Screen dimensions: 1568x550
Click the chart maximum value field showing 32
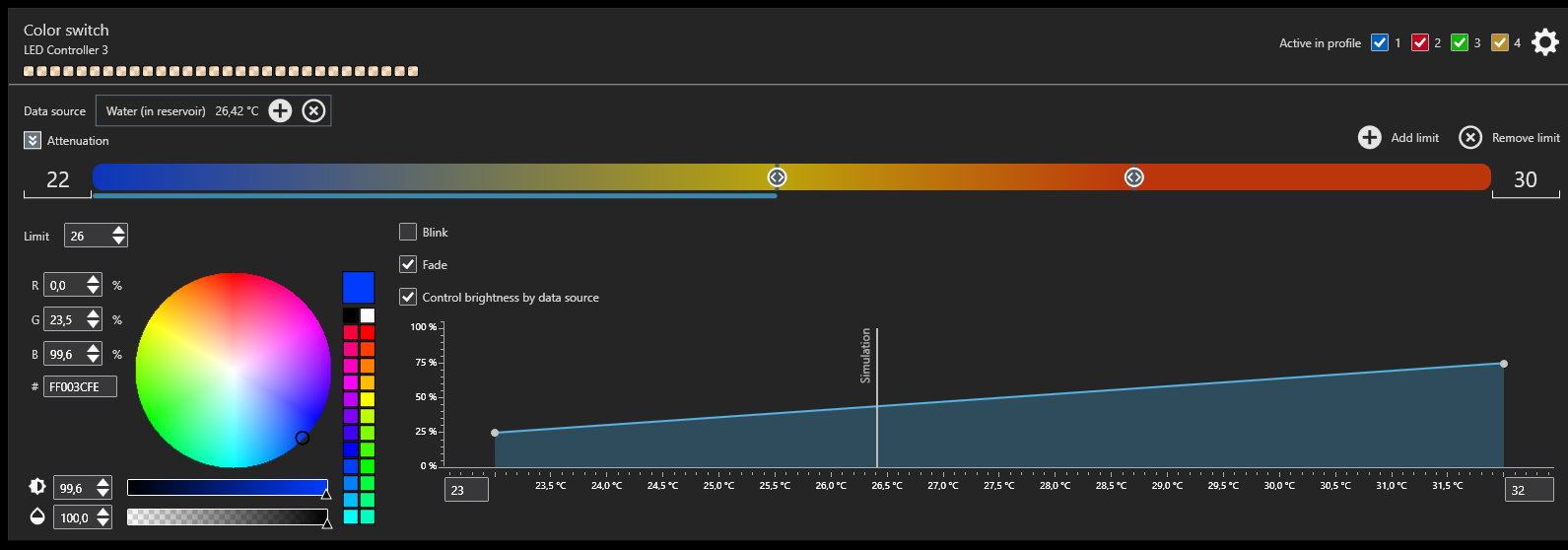1529,490
